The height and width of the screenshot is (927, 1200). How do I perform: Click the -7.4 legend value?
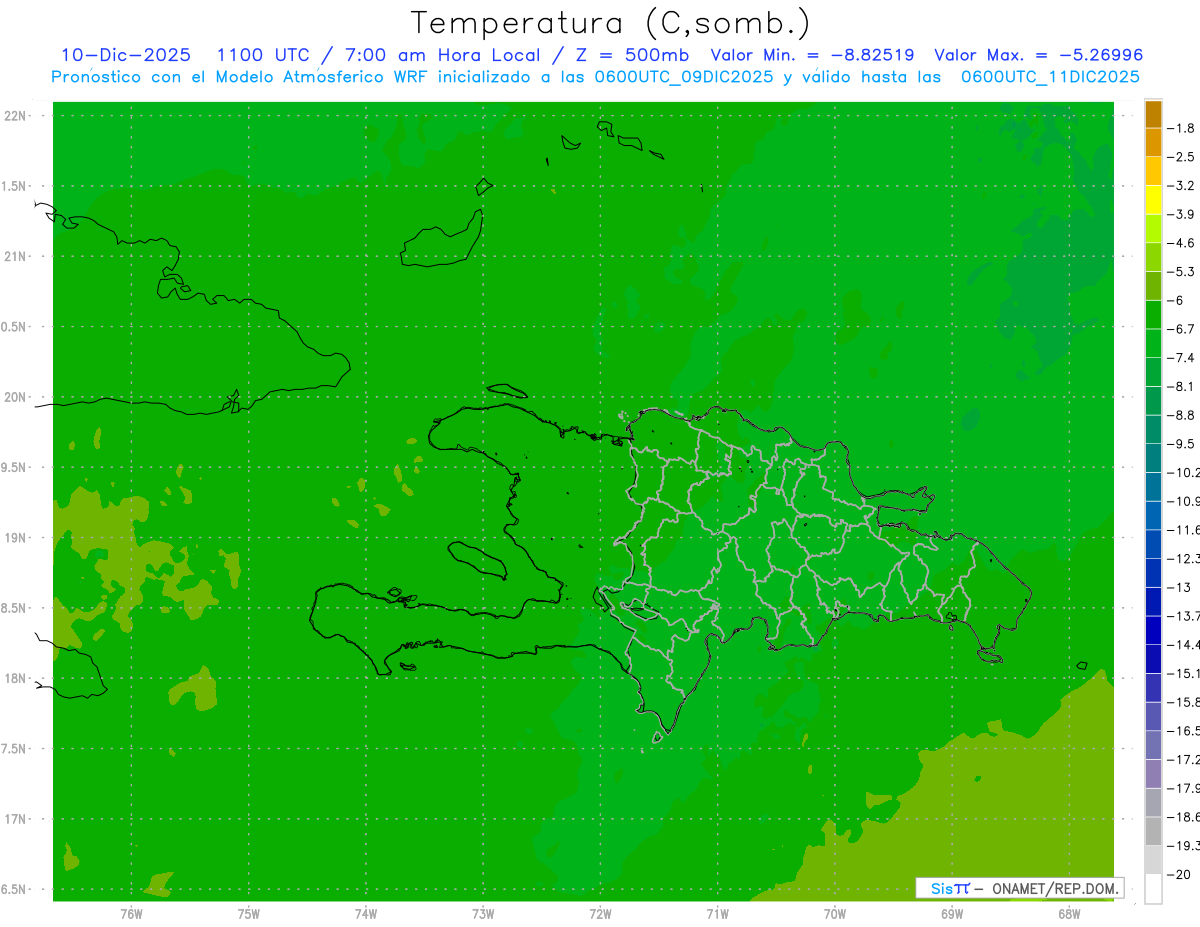(x=1182, y=357)
